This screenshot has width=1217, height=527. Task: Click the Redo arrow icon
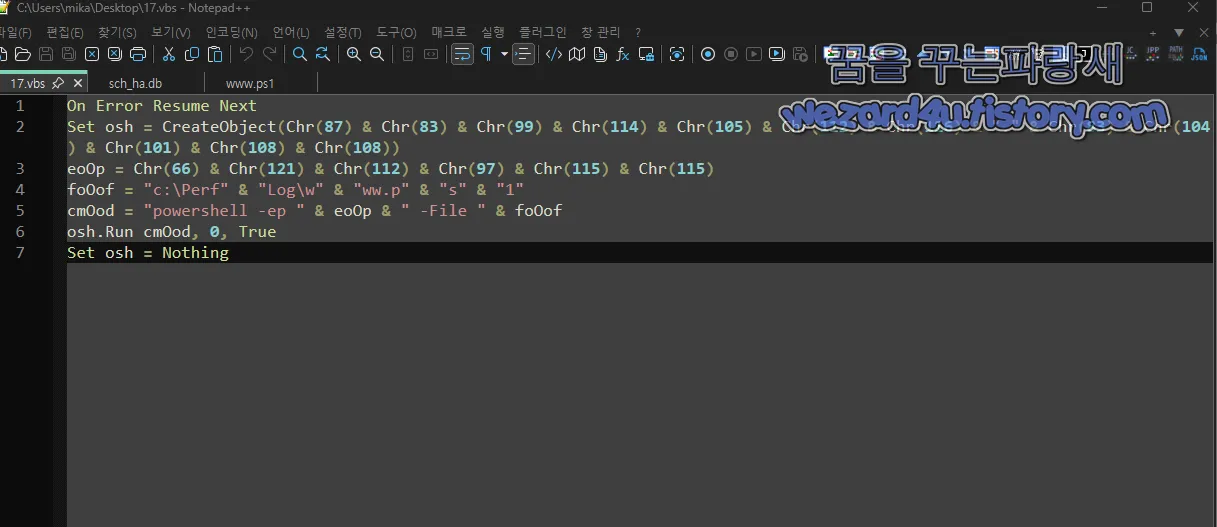269,54
